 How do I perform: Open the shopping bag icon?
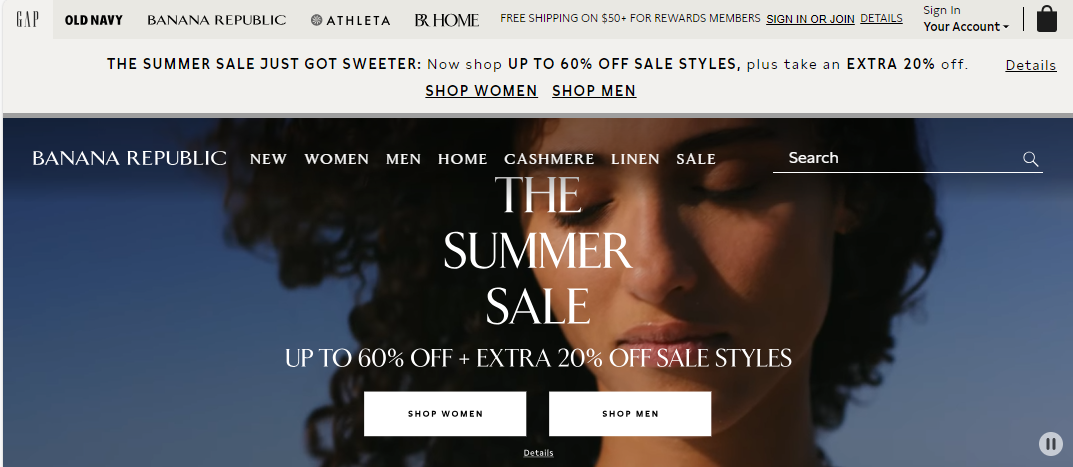tap(1046, 19)
